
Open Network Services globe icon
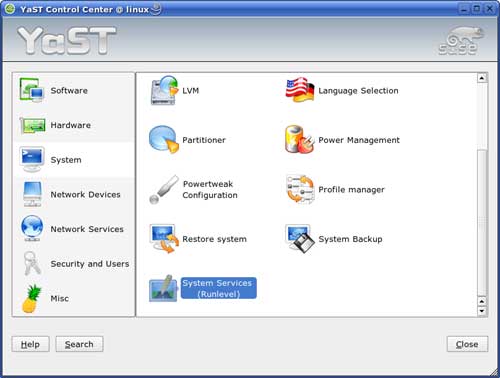[x=32, y=228]
